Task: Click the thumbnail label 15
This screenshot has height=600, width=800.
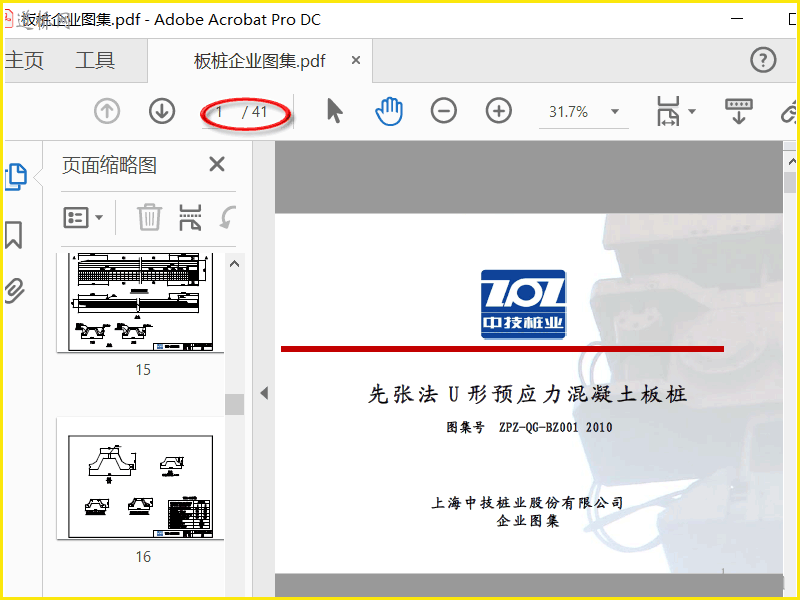Action: tap(143, 369)
